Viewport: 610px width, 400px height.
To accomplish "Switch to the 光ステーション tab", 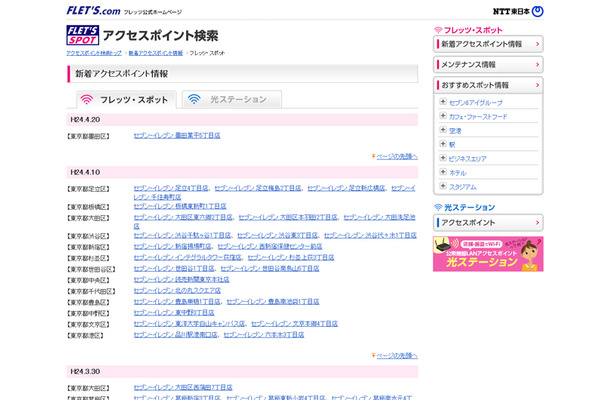I will [232, 99].
